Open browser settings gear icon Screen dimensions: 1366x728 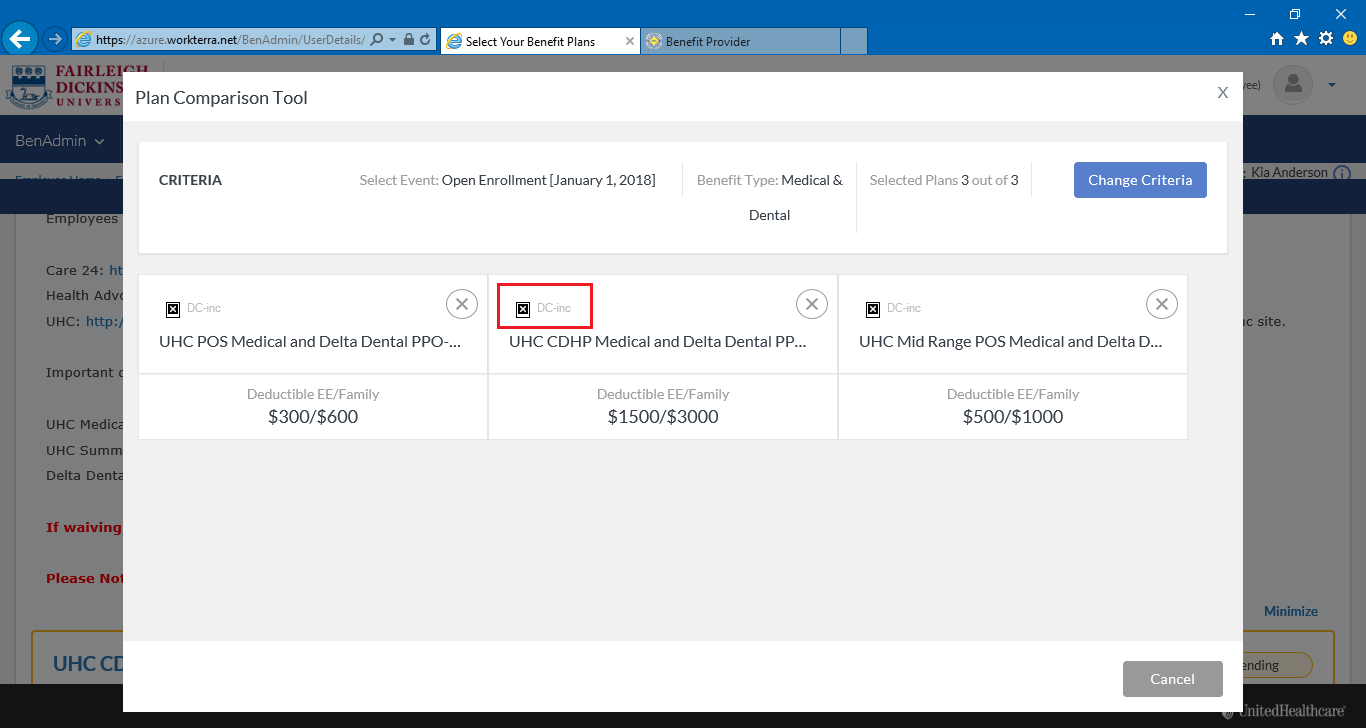pos(1326,39)
